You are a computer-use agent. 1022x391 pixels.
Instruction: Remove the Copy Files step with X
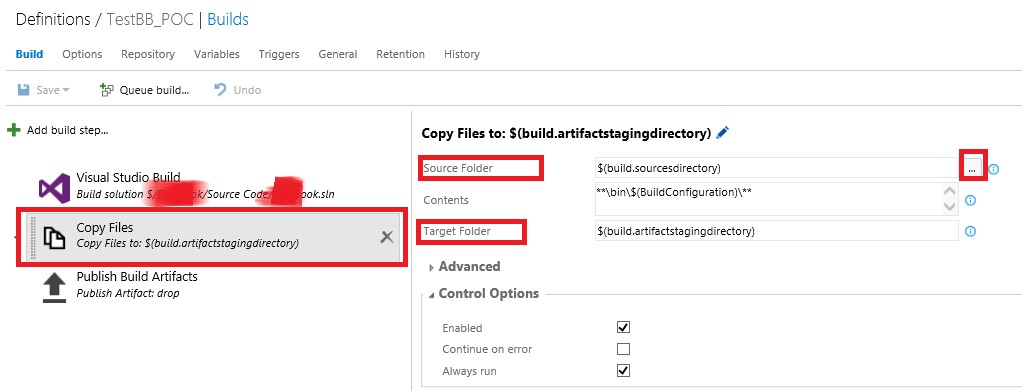387,237
